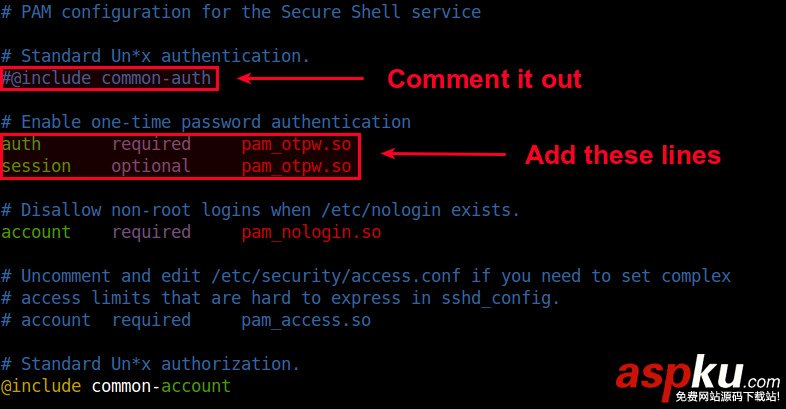Click pam_otpw.so on the session line
Viewport: 786px width, 409px height.
[x=296, y=166]
